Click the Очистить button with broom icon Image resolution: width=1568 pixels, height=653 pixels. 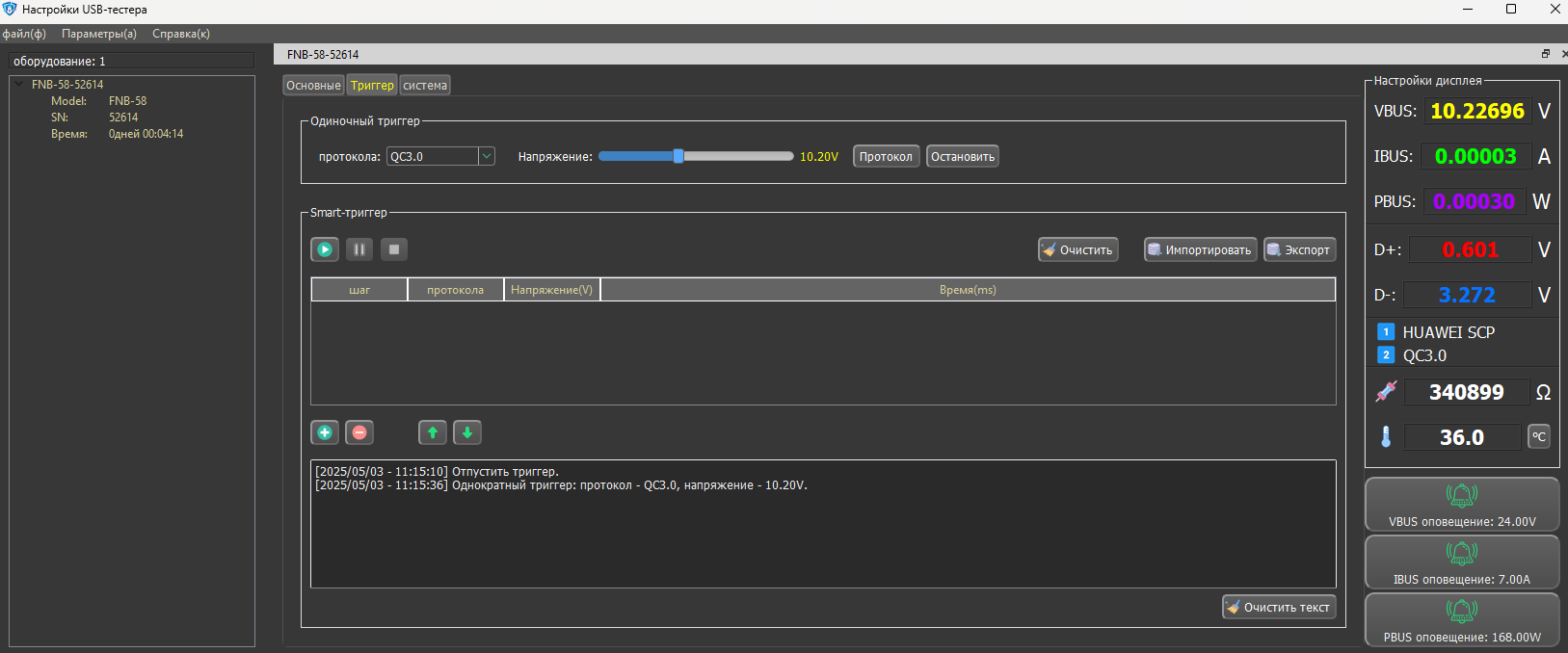coord(1077,249)
